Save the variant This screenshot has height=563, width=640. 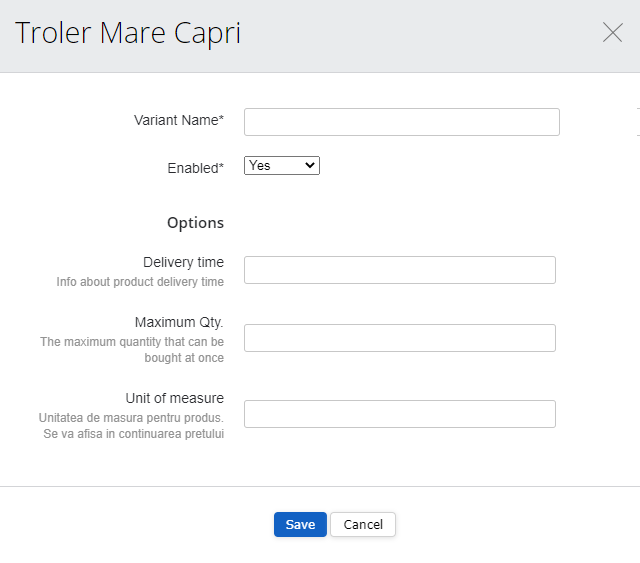click(300, 525)
